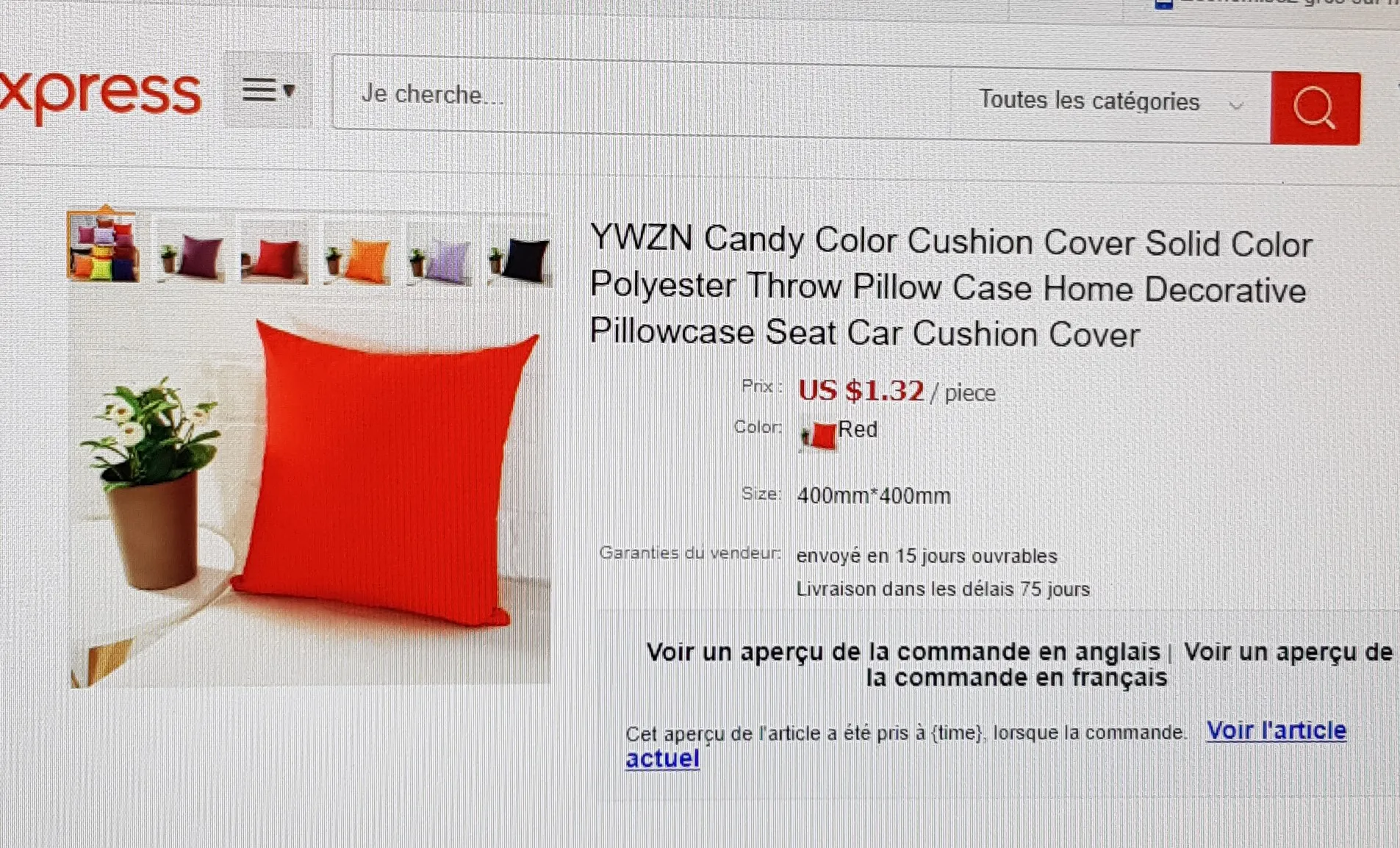Open Voir un aperçu de la commande en anglais
The image size is (1400, 848).
click(903, 652)
